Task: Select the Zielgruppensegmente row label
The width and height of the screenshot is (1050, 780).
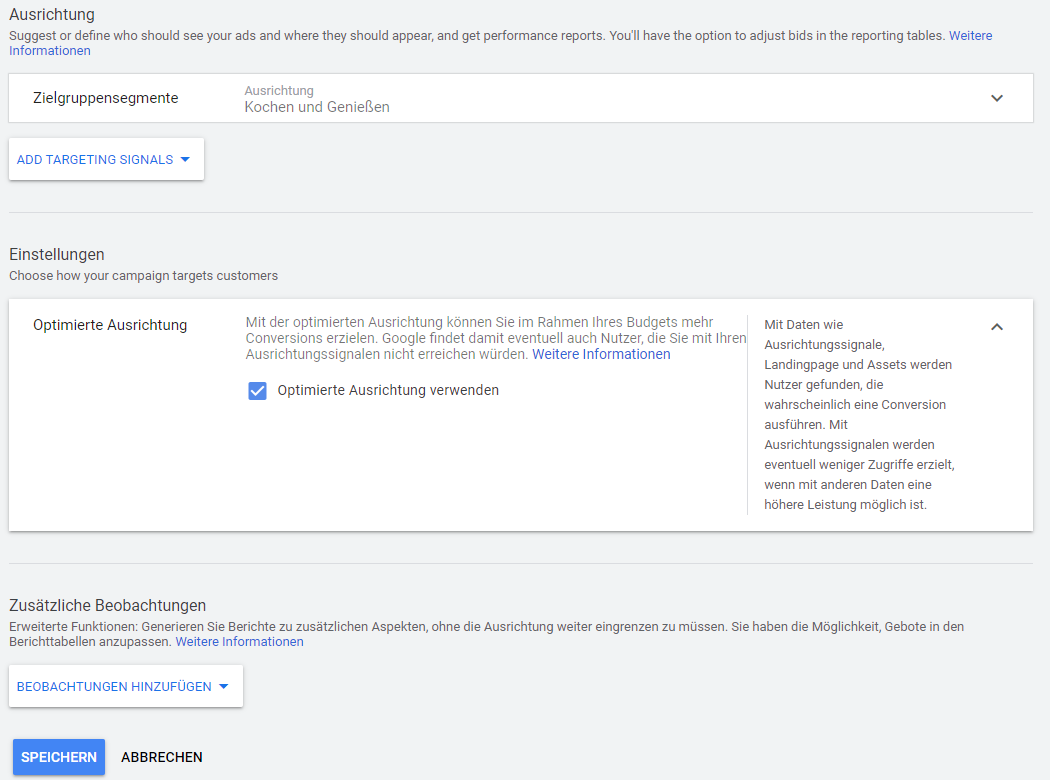Action: pos(106,98)
